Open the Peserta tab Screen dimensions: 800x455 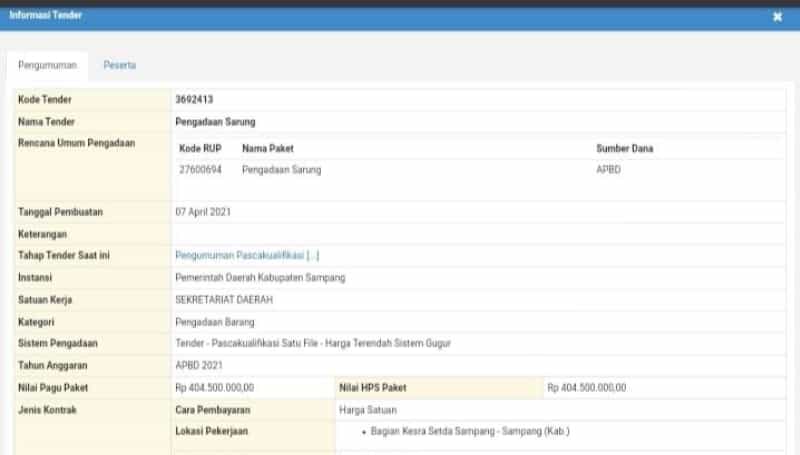coord(119,65)
